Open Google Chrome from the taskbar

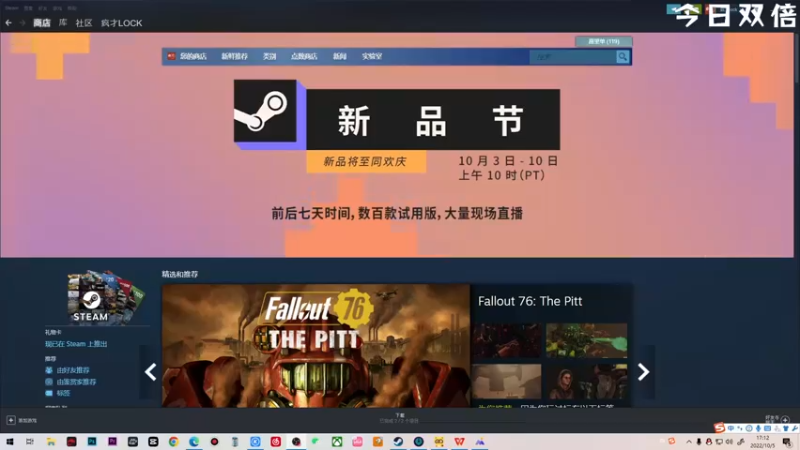click(173, 441)
